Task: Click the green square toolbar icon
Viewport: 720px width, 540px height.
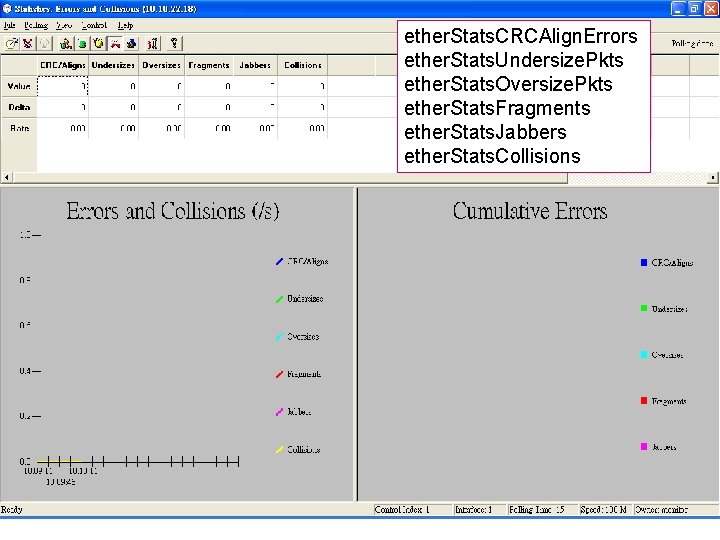Action: click(x=82, y=44)
